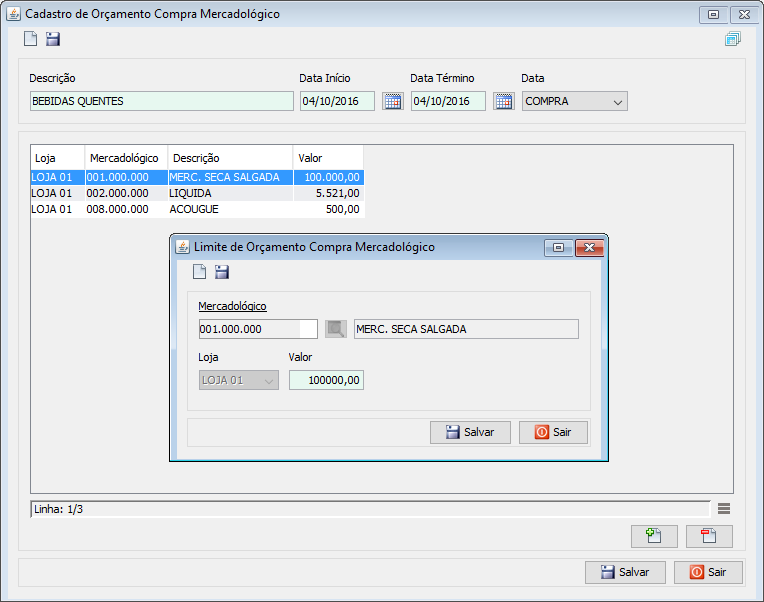Click Salvar button in Limite dialog
This screenshot has width=764, height=602.
[470, 433]
